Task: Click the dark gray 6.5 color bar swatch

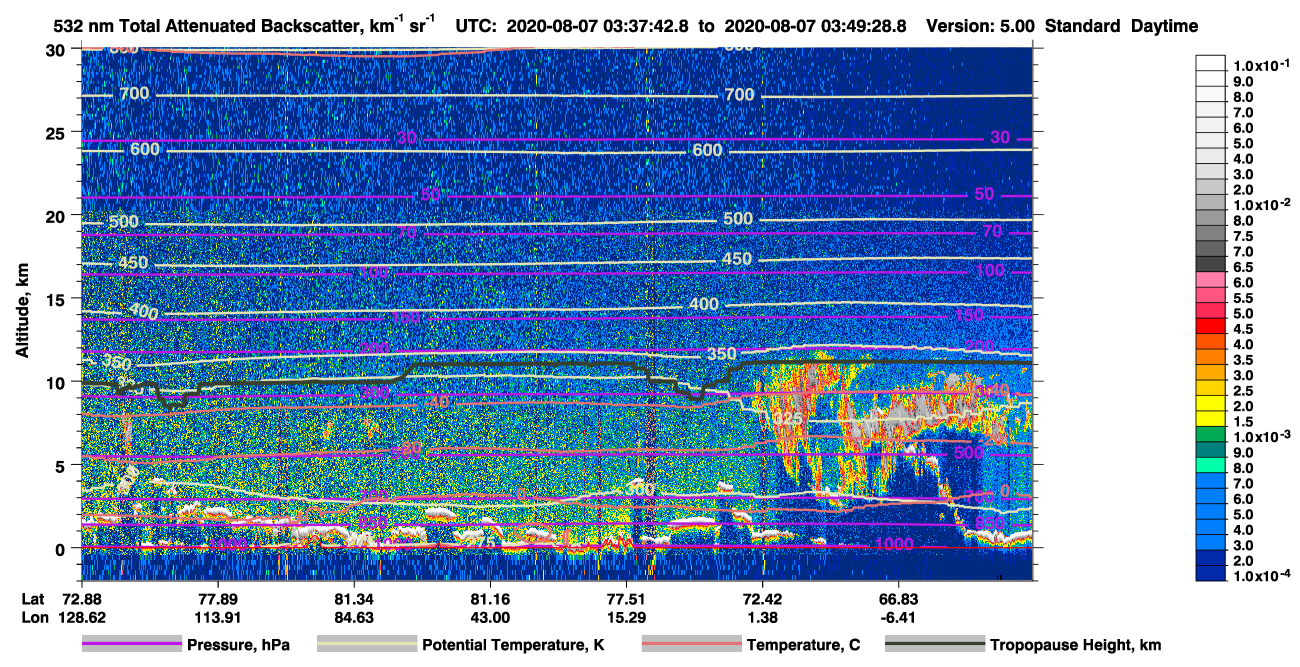Action: tap(1211, 263)
